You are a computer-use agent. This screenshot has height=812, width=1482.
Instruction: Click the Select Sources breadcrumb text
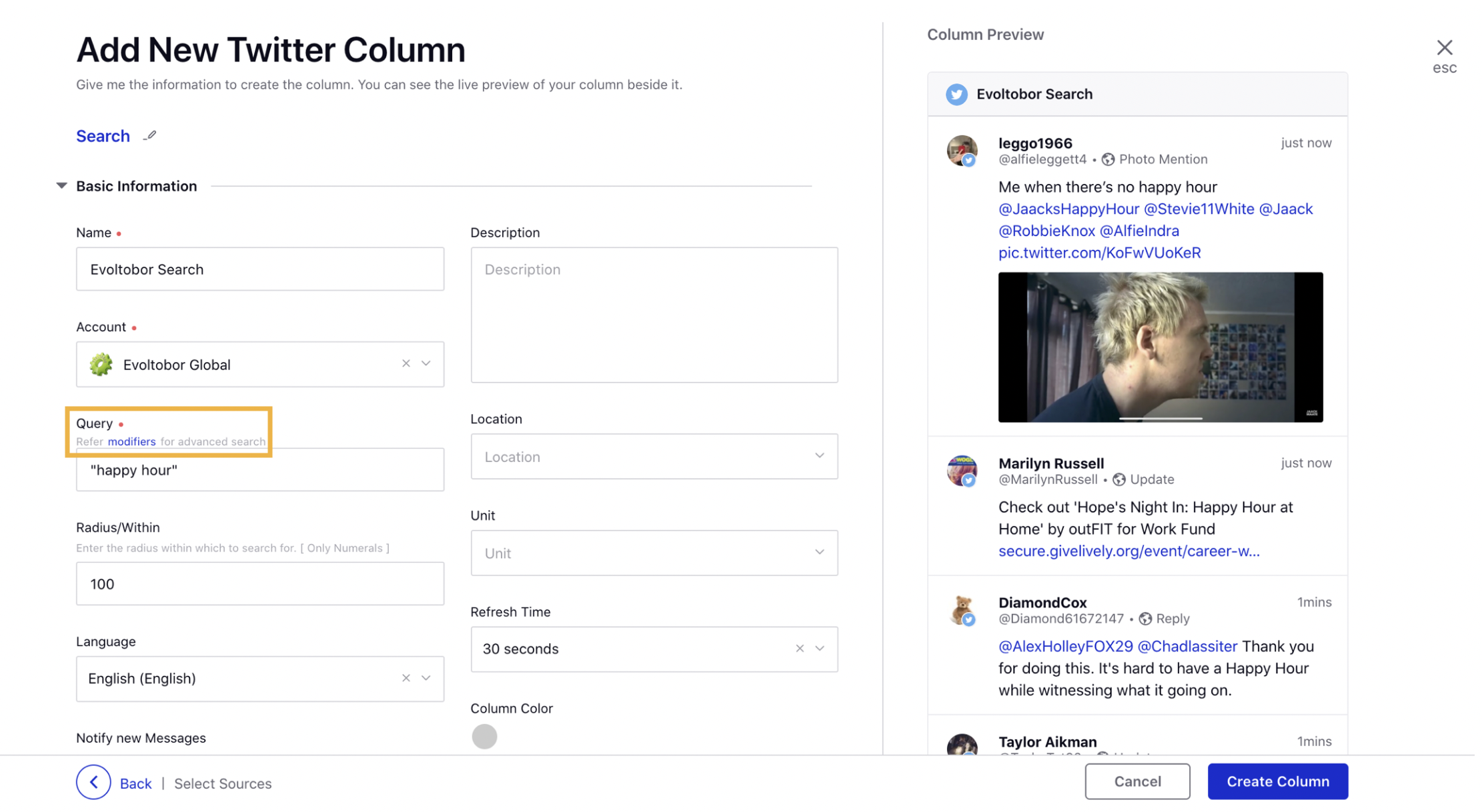[x=223, y=783]
